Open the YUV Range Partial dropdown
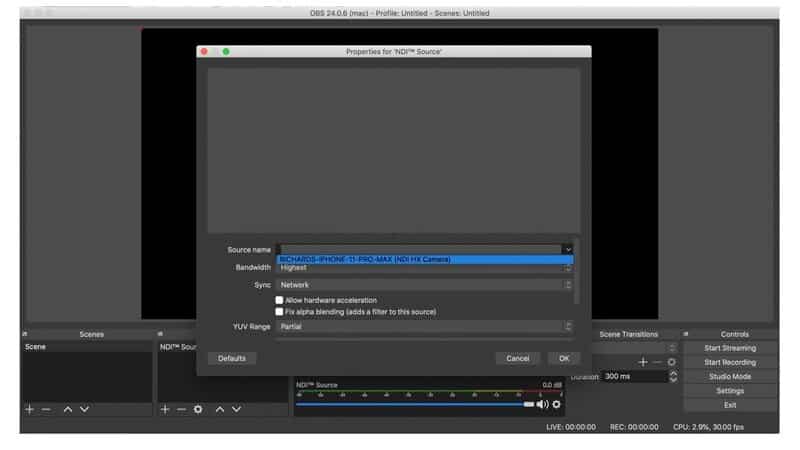 [424, 327]
